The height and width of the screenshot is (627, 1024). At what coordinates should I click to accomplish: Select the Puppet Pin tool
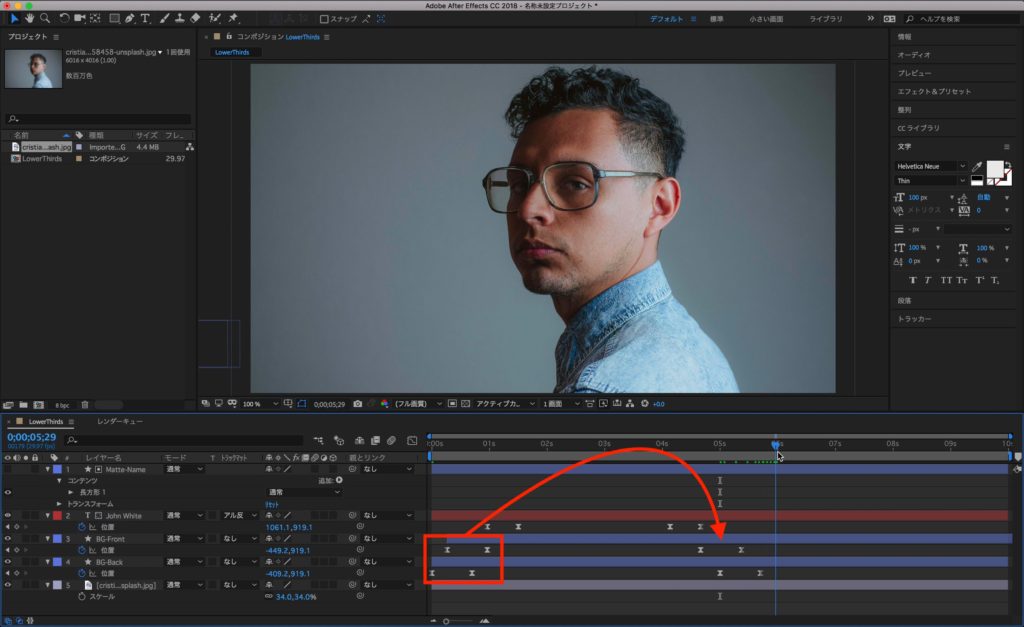[x=232, y=18]
